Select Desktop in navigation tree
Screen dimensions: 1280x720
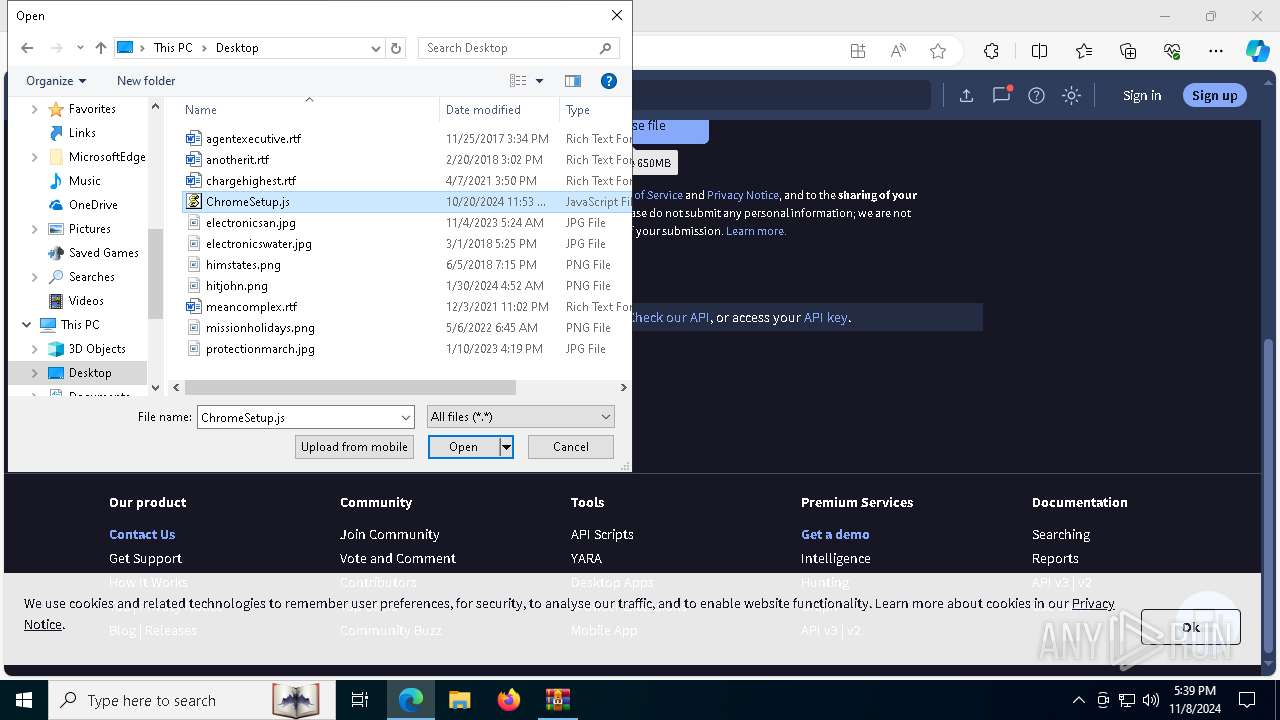90,373
